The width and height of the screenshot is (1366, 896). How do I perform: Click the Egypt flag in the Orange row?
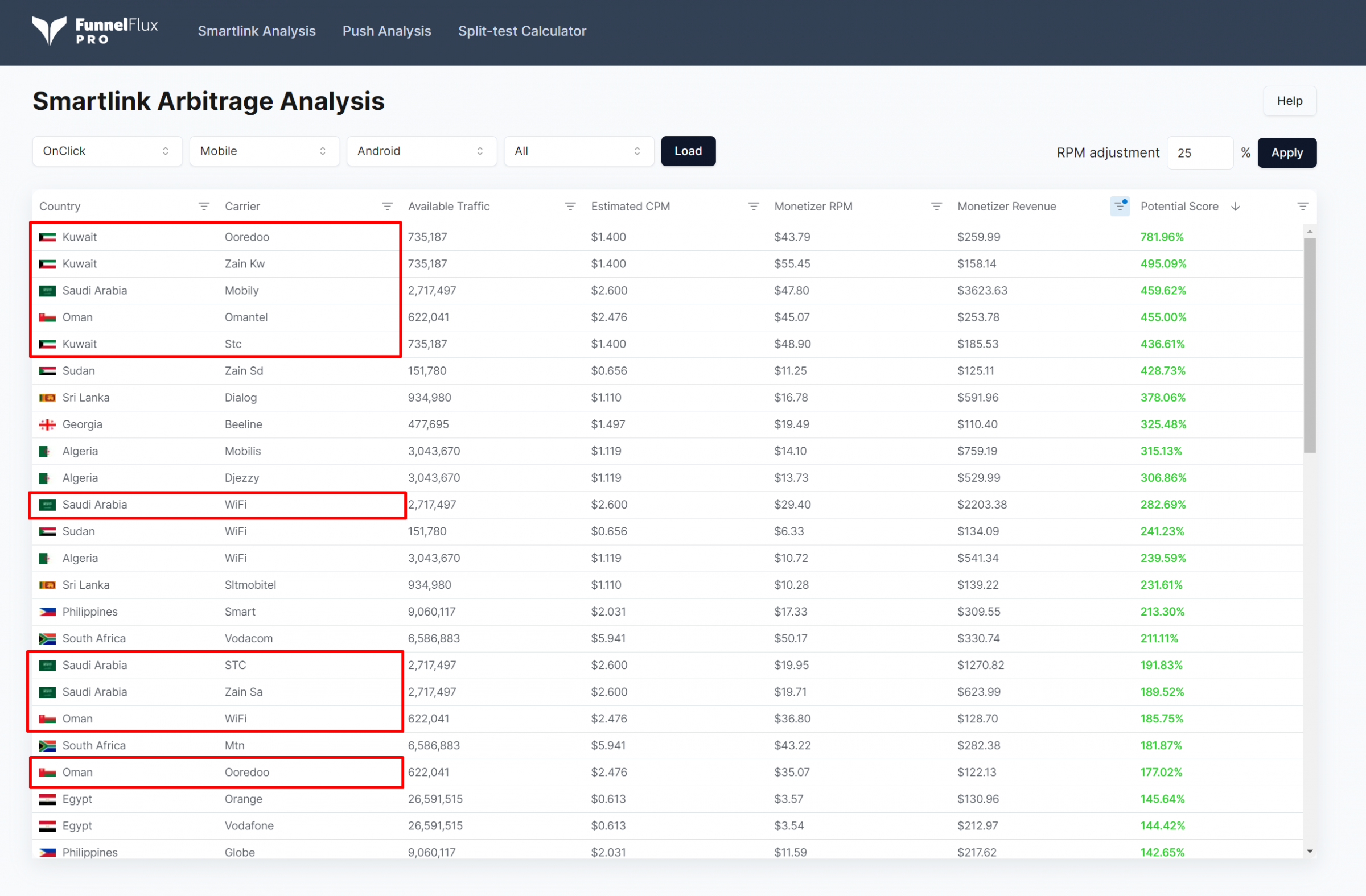click(47, 799)
